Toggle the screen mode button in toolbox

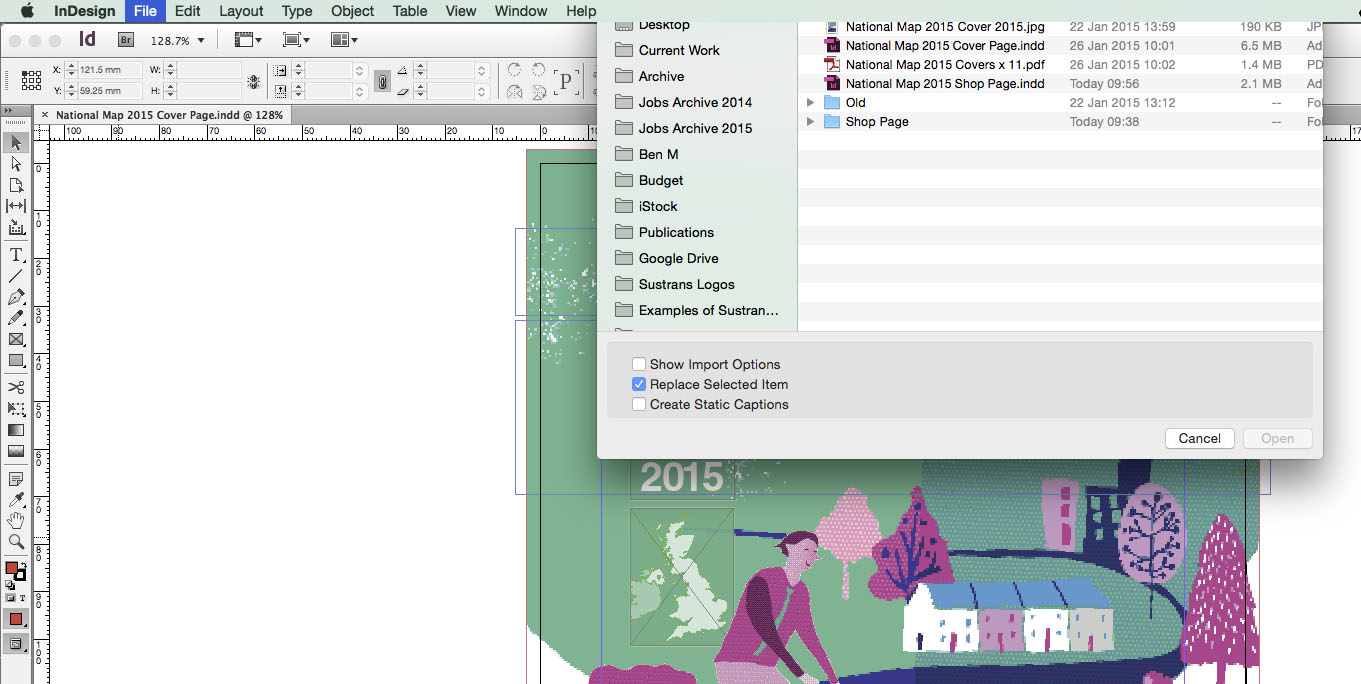click(x=16, y=645)
